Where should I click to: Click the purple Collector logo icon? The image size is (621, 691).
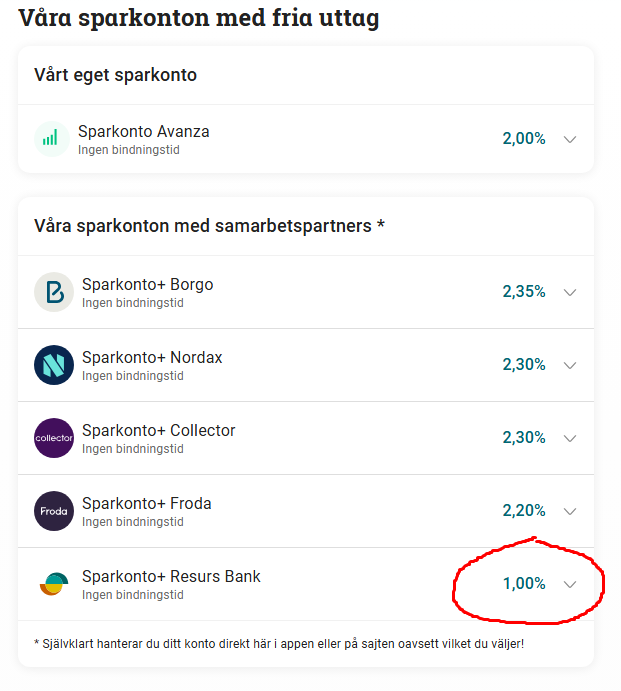click(54, 438)
